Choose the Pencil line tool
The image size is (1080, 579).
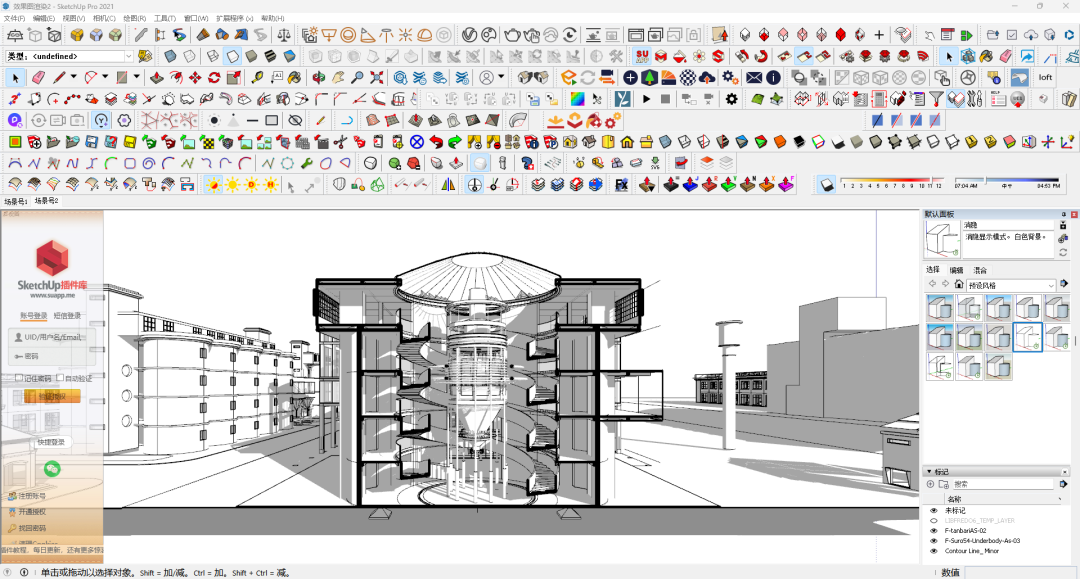(59, 78)
